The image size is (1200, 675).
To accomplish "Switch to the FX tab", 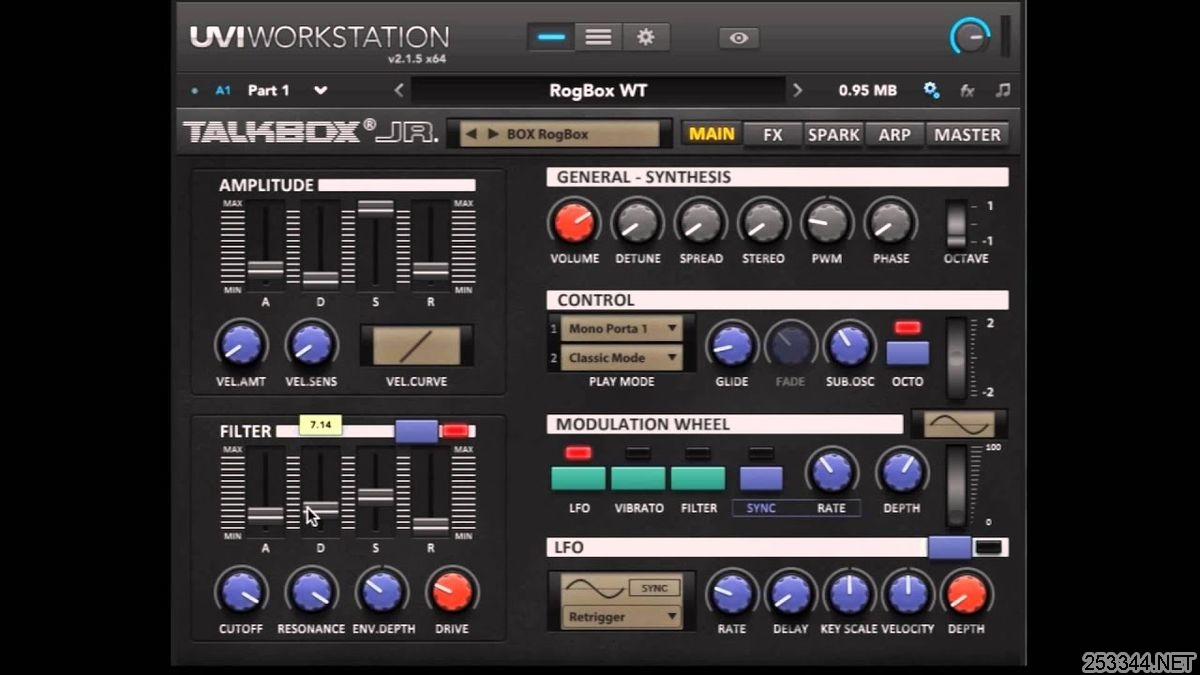I will [x=773, y=134].
